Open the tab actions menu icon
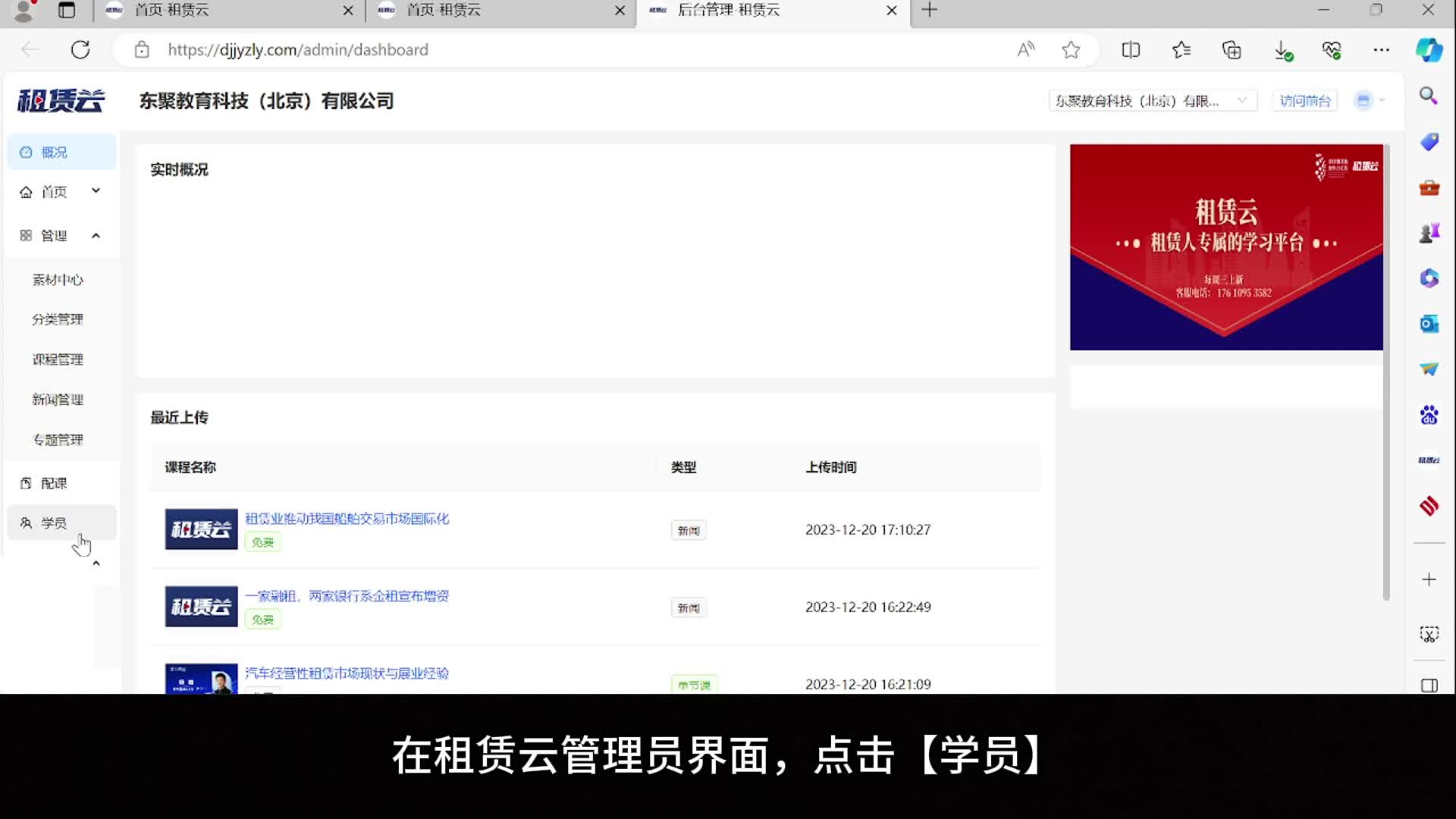Viewport: 1456px width, 819px height. pyautogui.click(x=67, y=10)
